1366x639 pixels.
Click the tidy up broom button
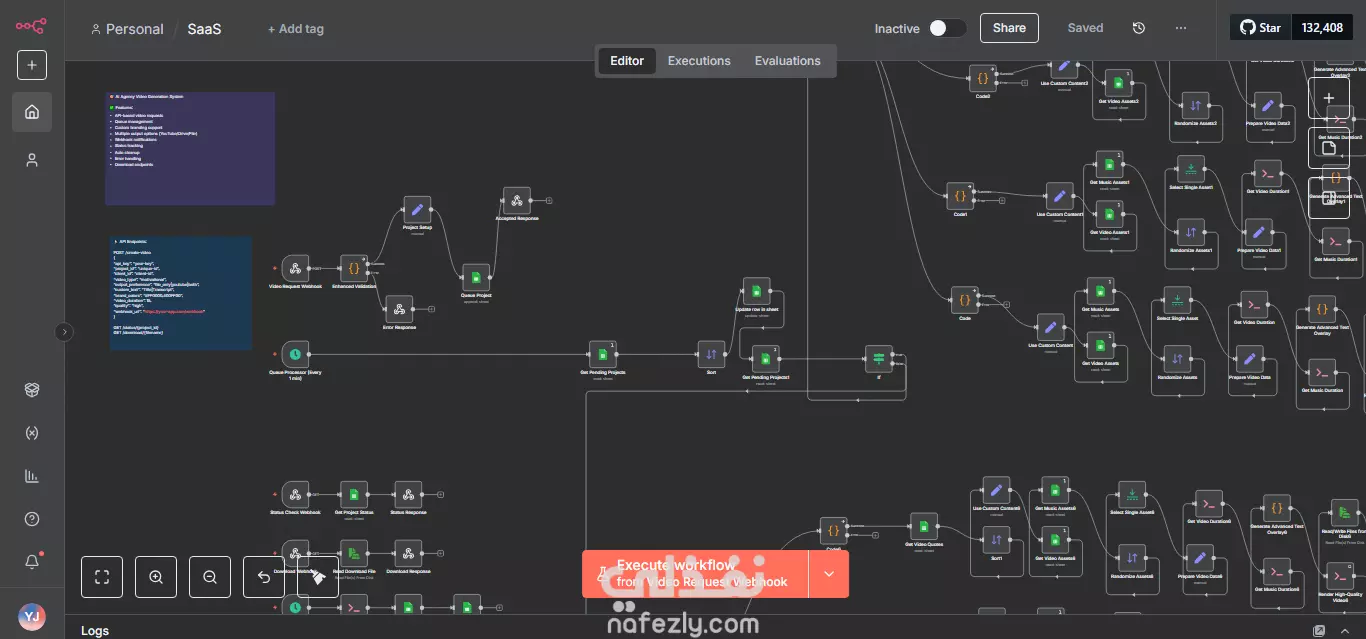coord(318,577)
